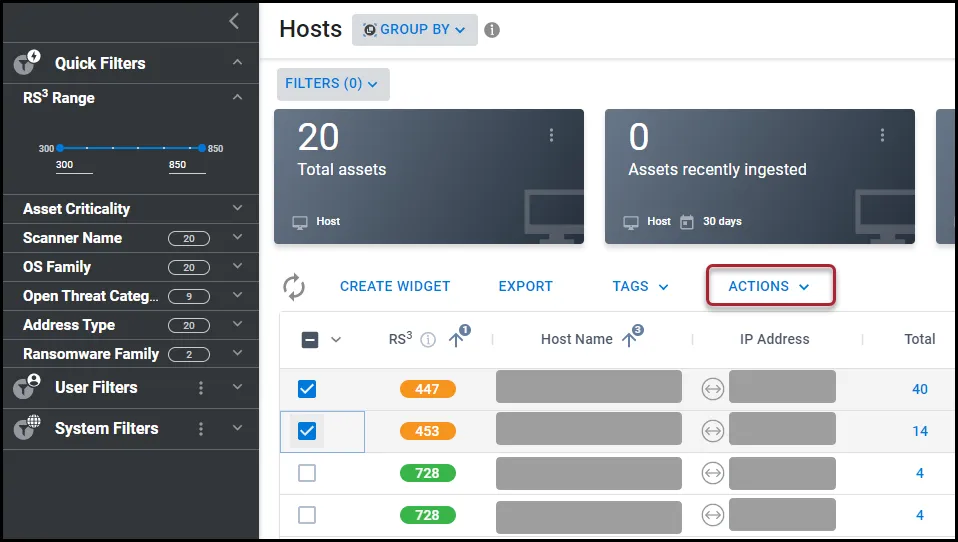
Task: Expand the Ransomware Family filter
Action: point(238,353)
